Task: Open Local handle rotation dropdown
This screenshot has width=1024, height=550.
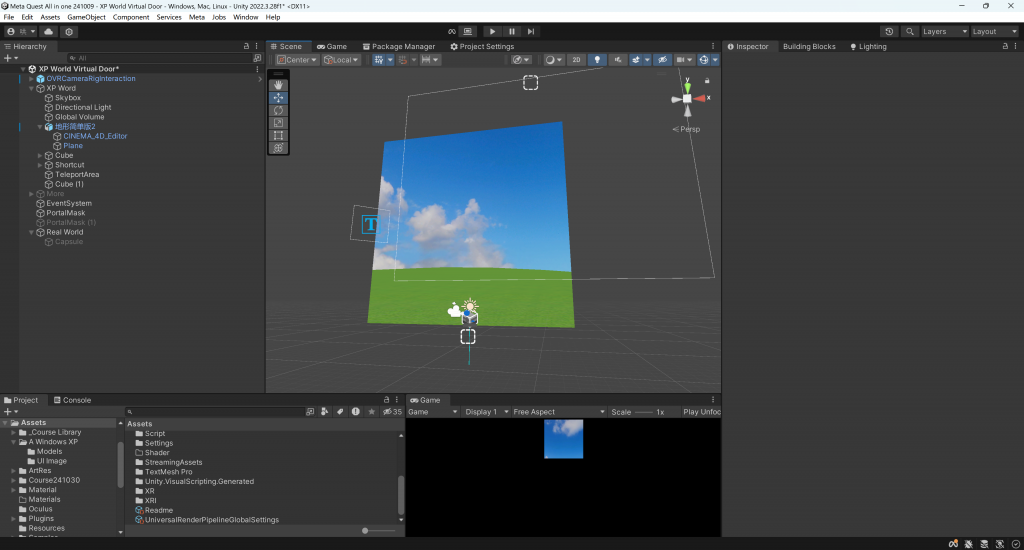Action: 341,59
